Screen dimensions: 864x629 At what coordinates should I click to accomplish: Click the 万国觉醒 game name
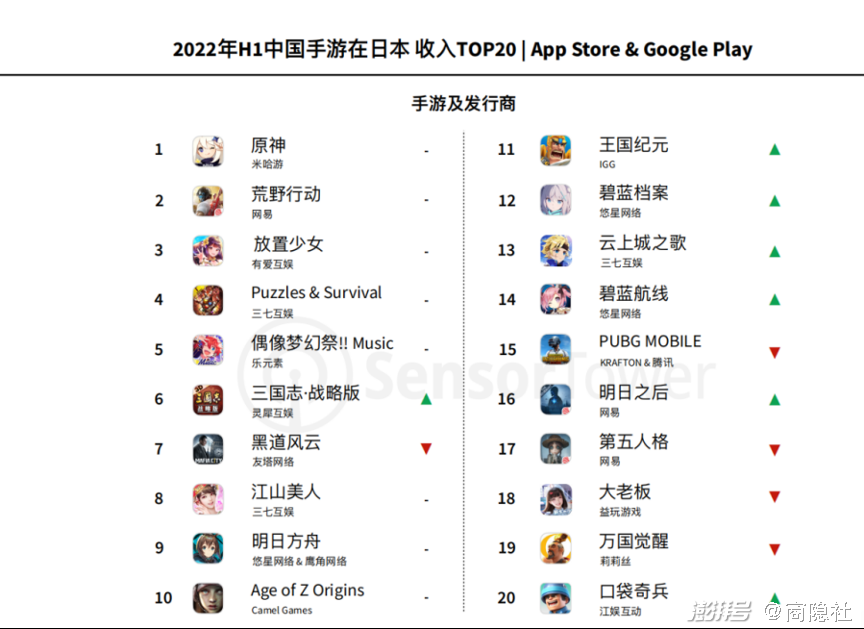[633, 541]
